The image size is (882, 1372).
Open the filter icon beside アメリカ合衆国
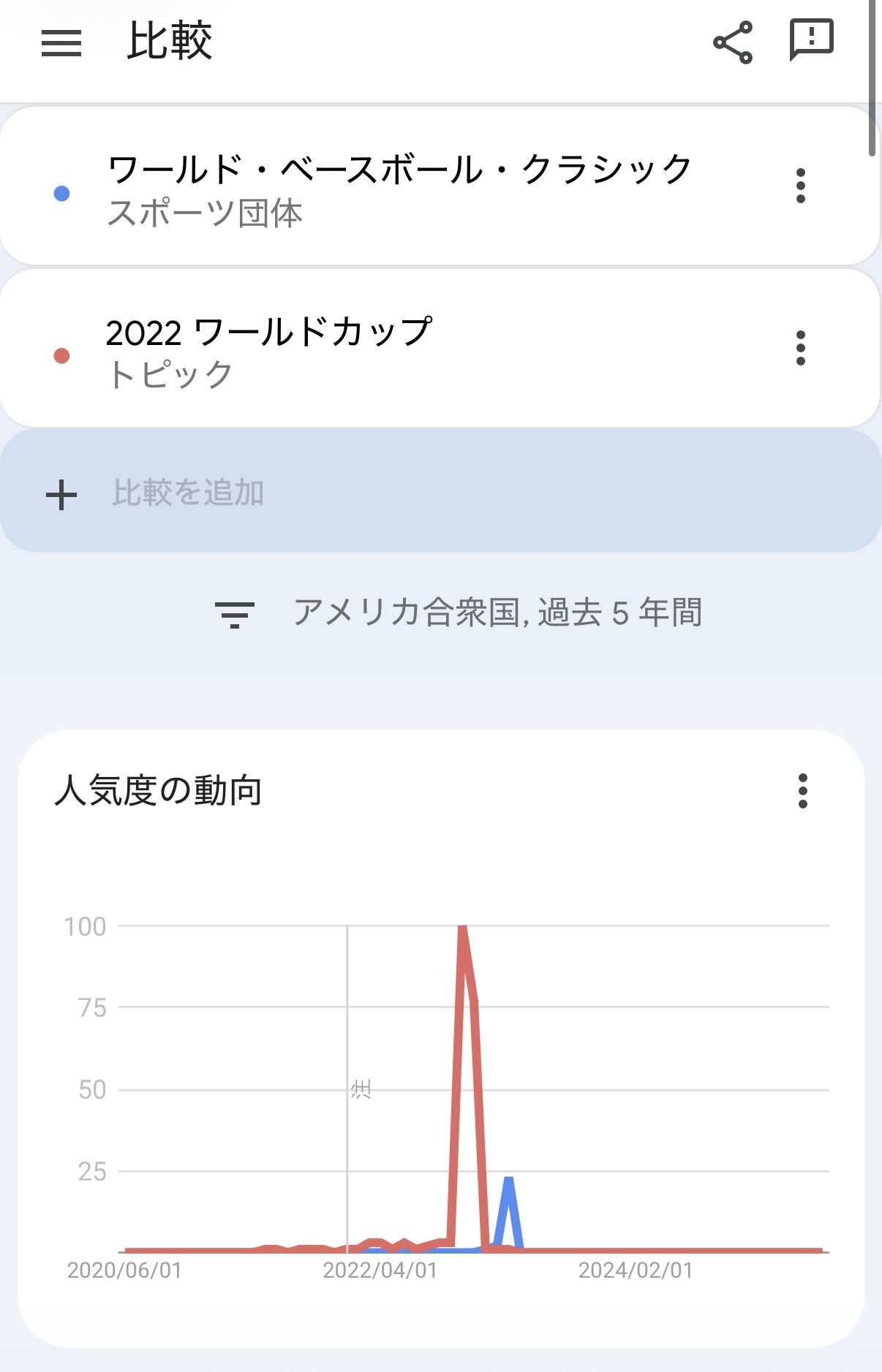(x=234, y=614)
